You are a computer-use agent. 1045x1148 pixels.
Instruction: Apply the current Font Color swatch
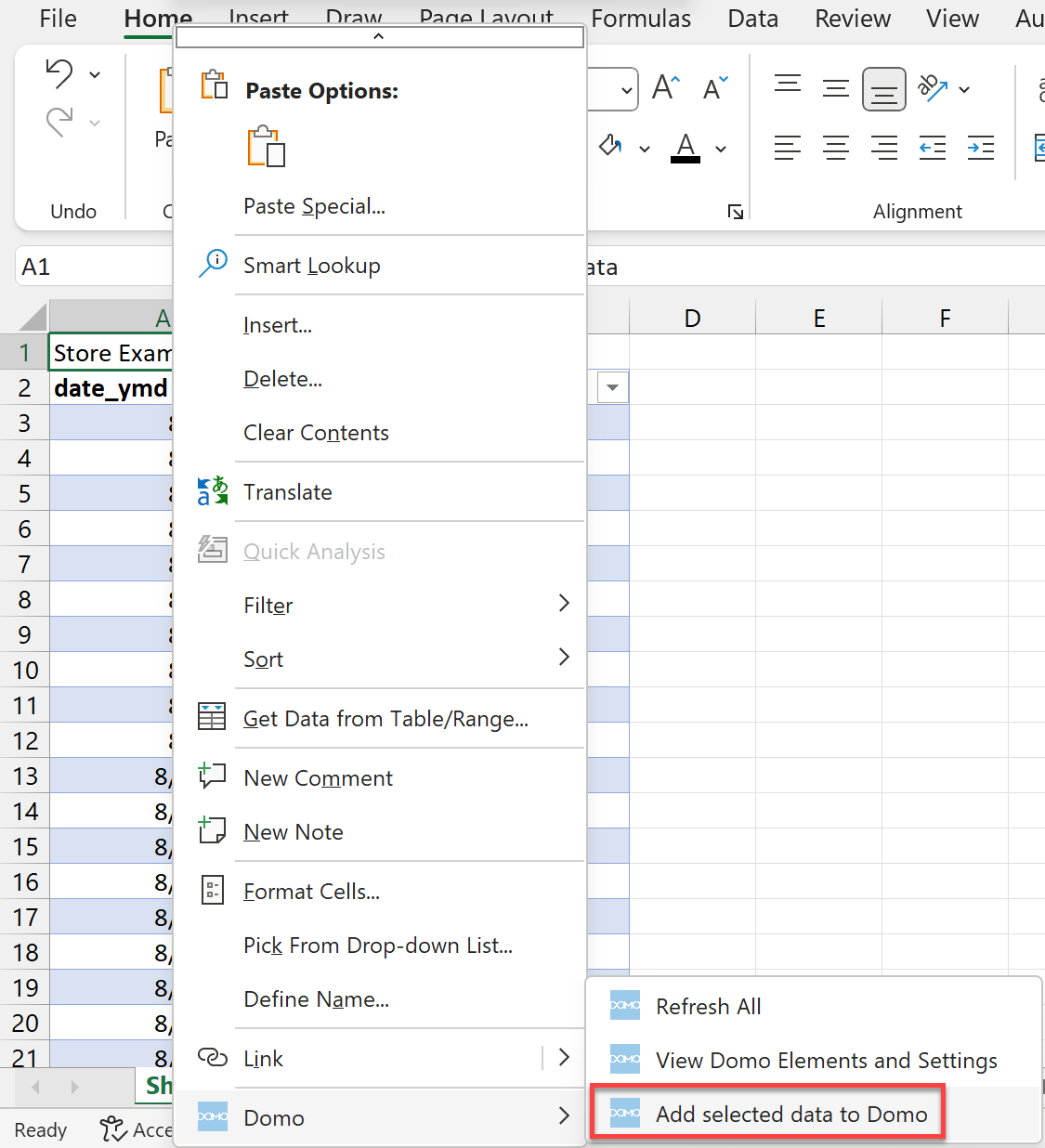click(685, 148)
